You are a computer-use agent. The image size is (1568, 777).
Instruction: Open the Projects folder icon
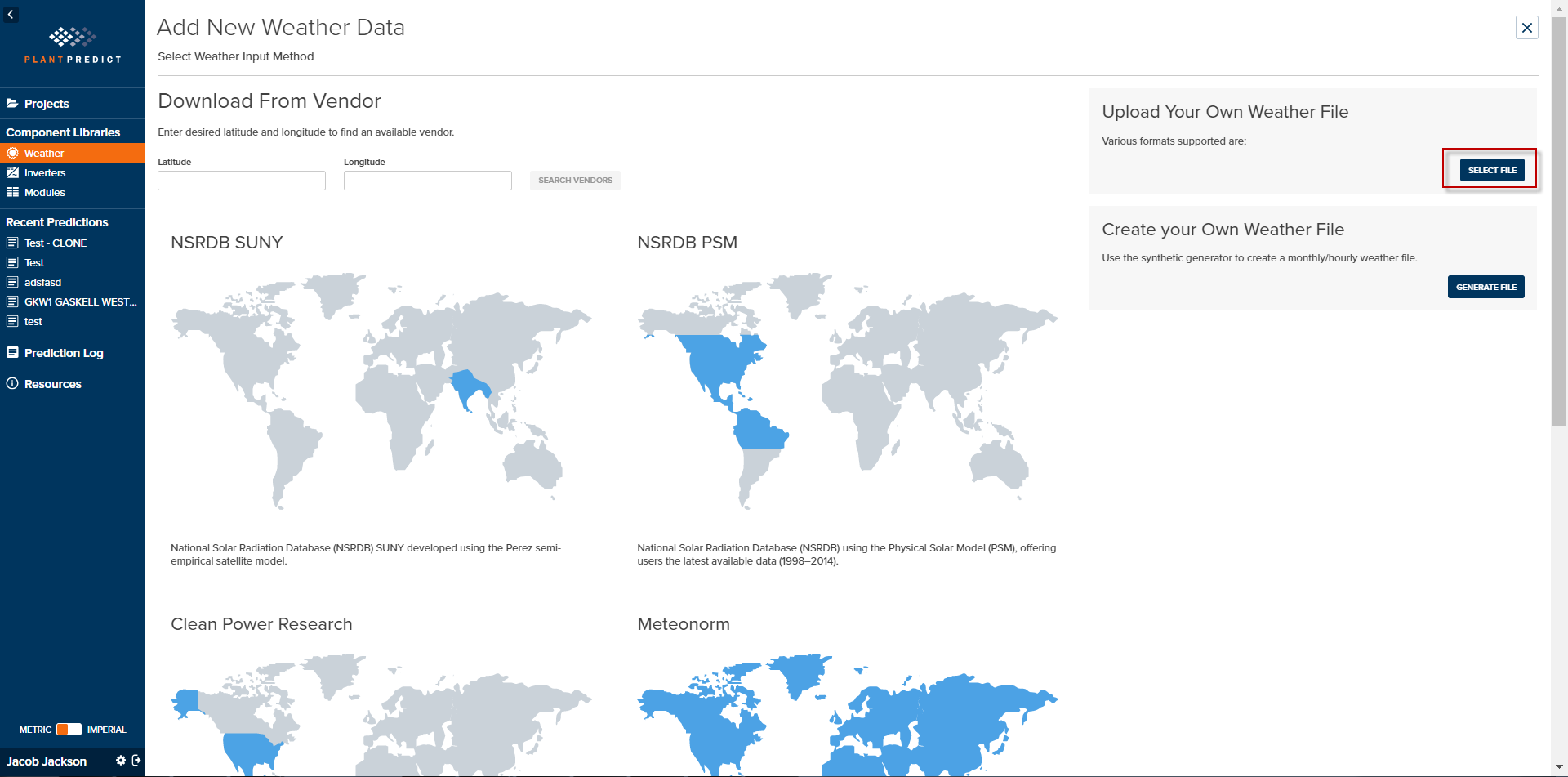[x=12, y=104]
